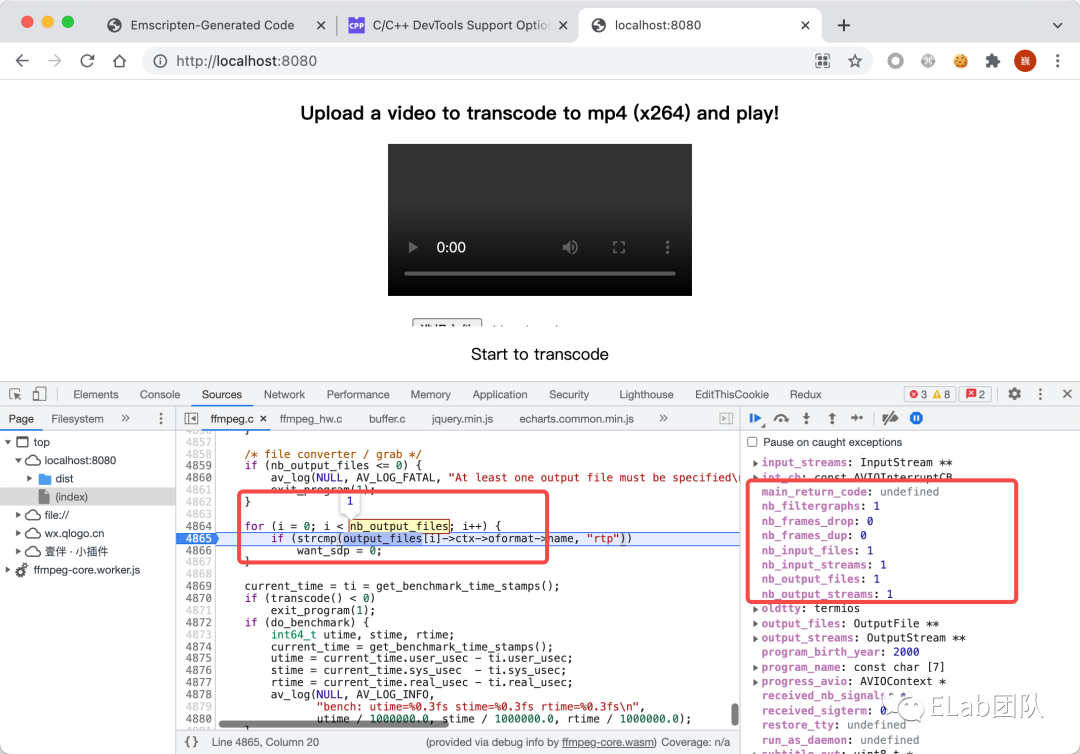Viewport: 1080px width, 754px height.
Task: Click the horizontal code scrollbar
Action: click(x=333, y=724)
